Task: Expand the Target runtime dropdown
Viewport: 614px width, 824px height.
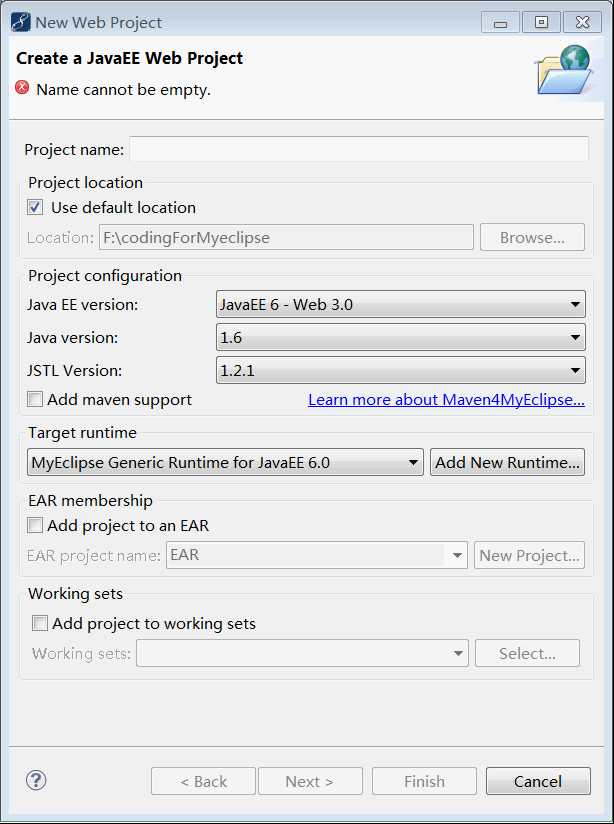Action: [225, 462]
